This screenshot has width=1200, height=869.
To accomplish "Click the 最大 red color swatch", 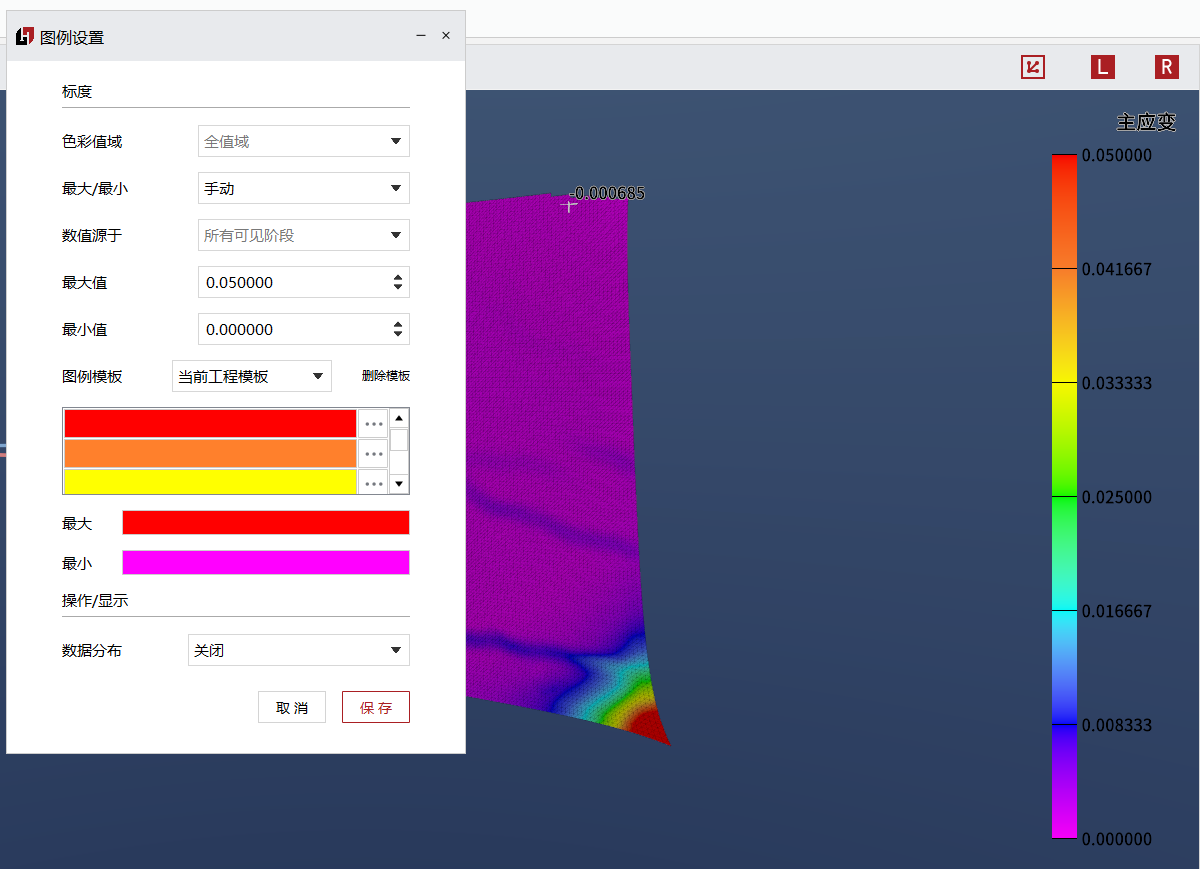I will click(x=265, y=523).
